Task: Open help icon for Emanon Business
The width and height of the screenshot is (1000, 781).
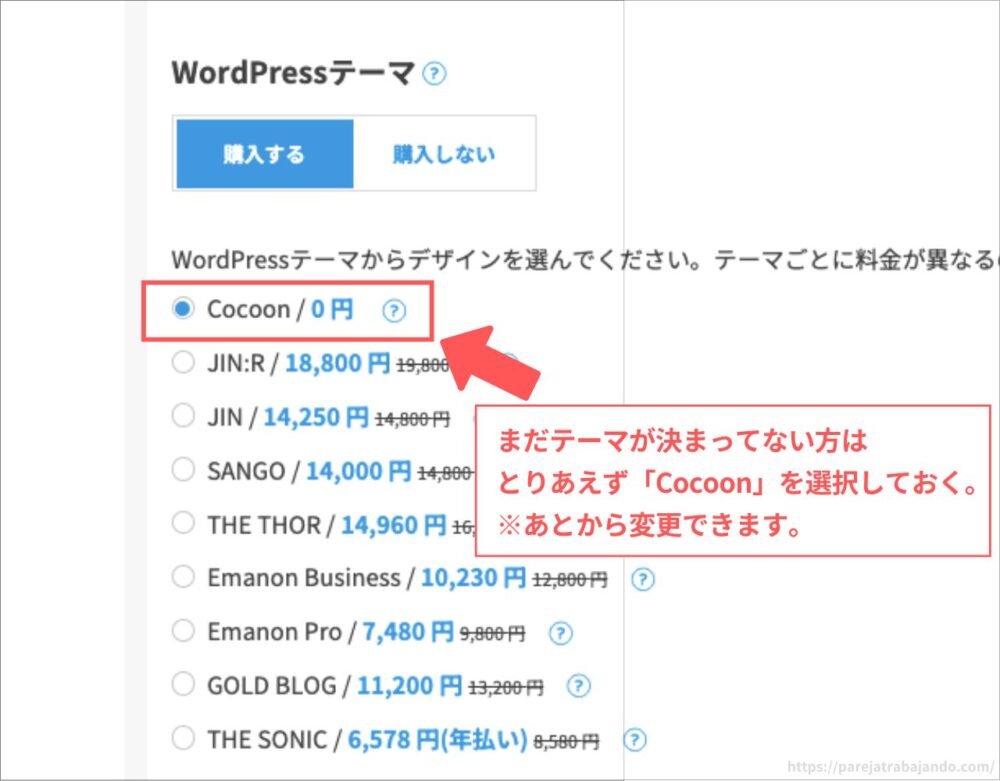Action: point(643,580)
